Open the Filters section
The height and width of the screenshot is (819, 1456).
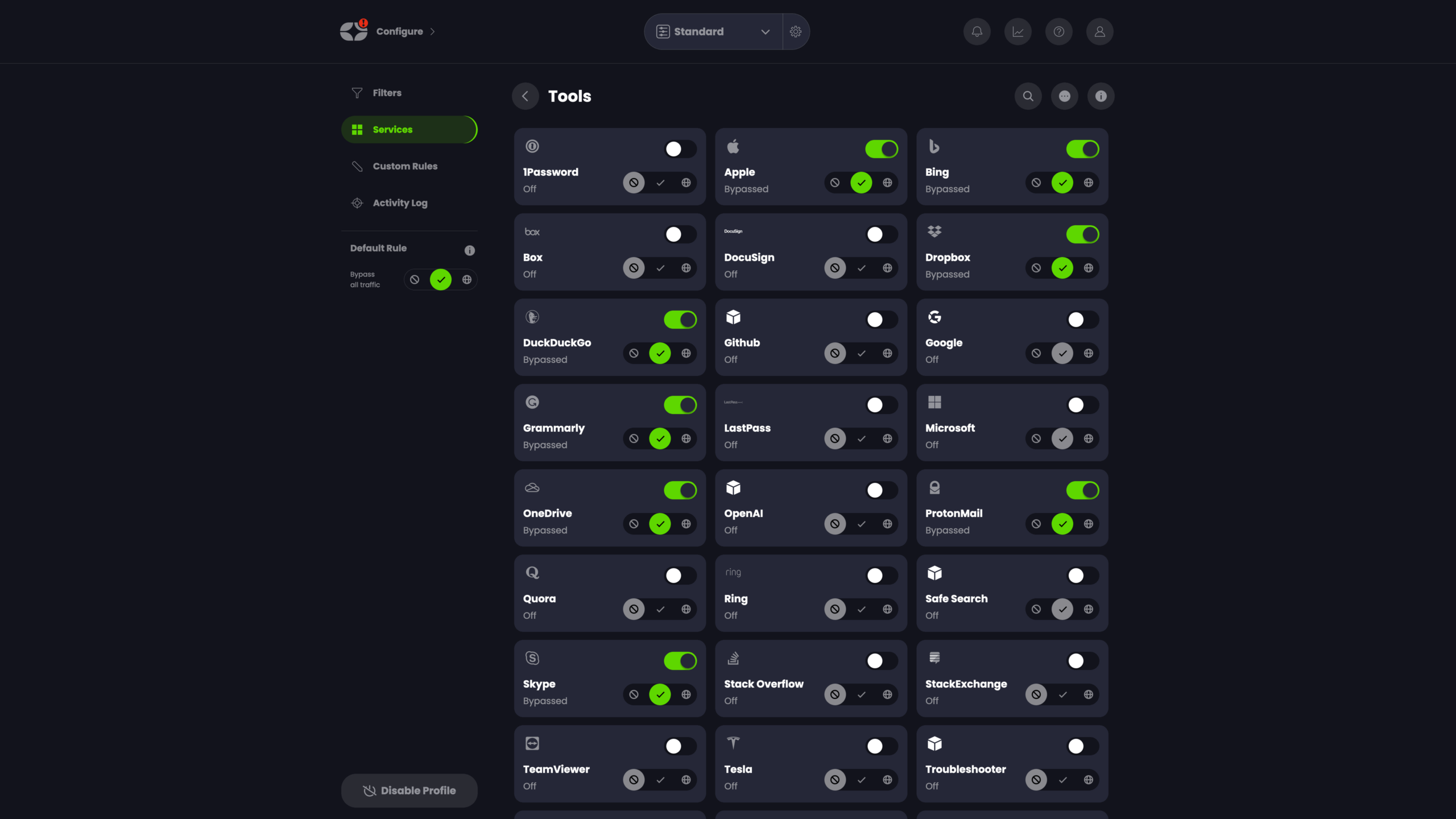[409, 93]
